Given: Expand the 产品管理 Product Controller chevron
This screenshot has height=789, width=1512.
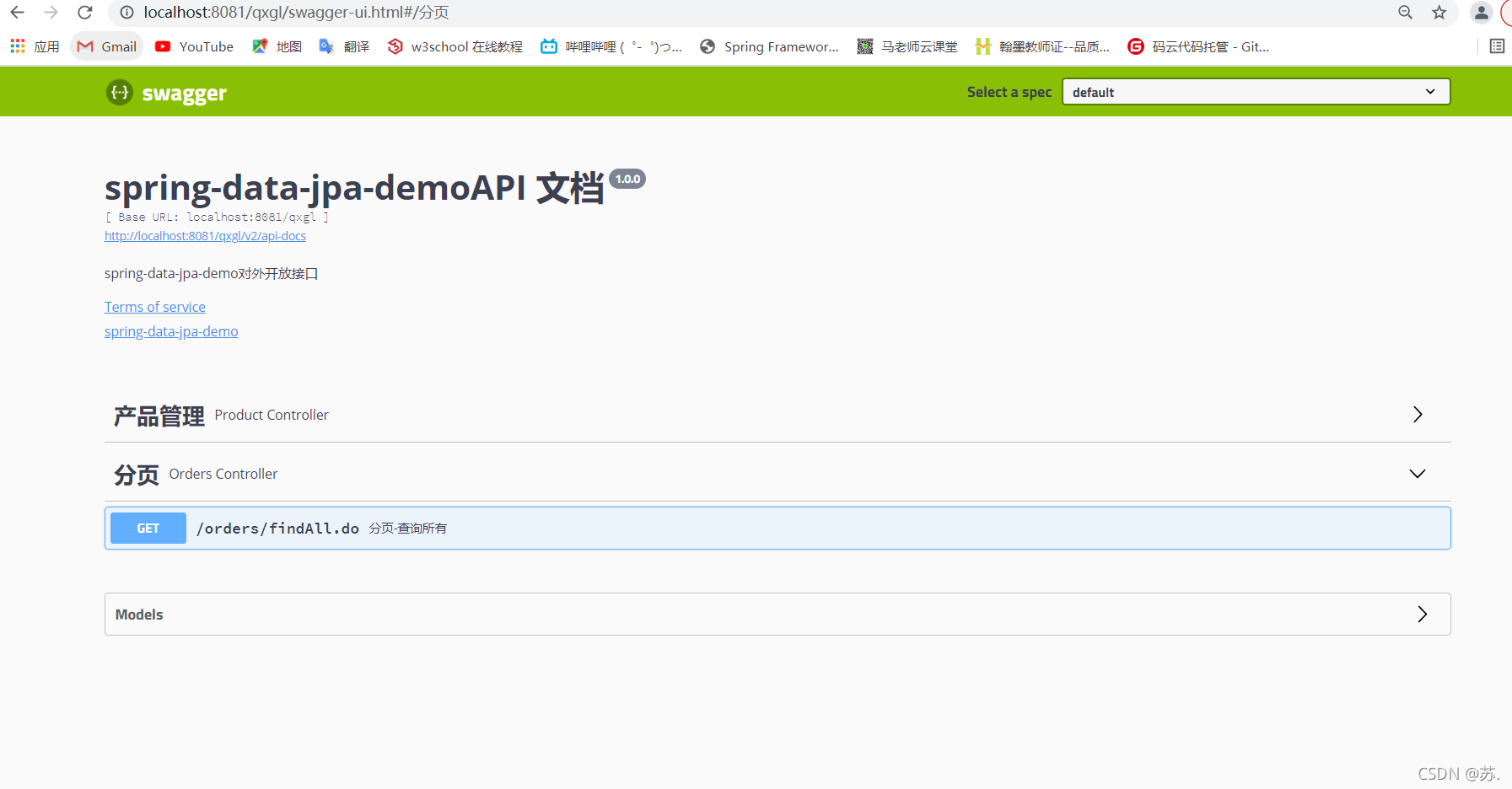Looking at the screenshot, I should (x=1418, y=414).
